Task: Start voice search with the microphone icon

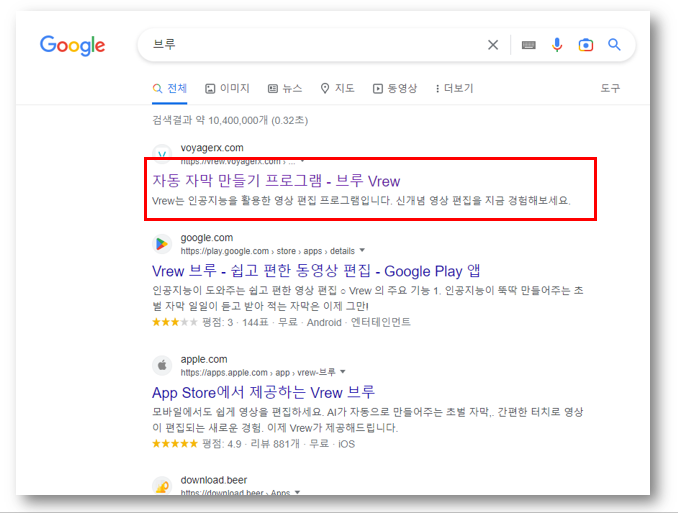Action: (x=557, y=45)
